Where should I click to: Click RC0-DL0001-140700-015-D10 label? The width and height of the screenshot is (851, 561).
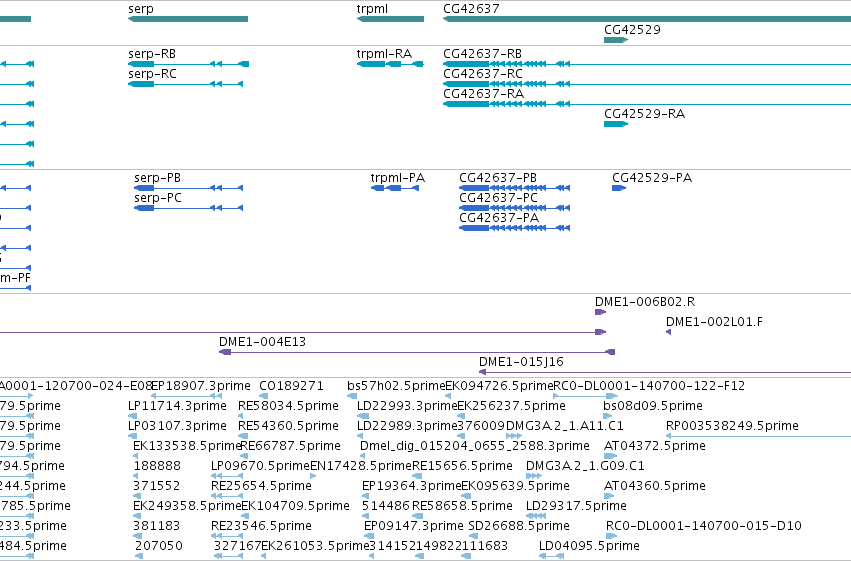pos(703,526)
